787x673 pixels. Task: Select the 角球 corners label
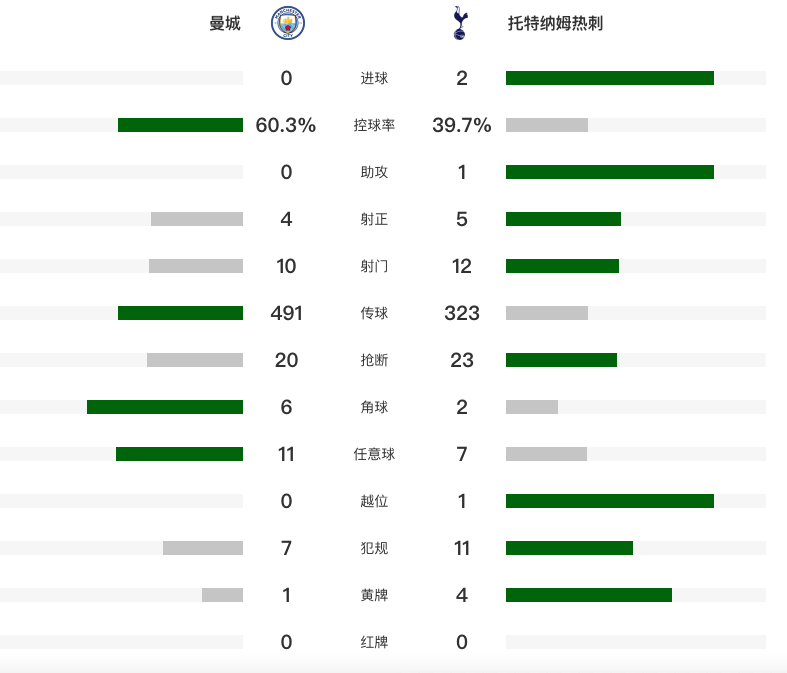tap(374, 407)
